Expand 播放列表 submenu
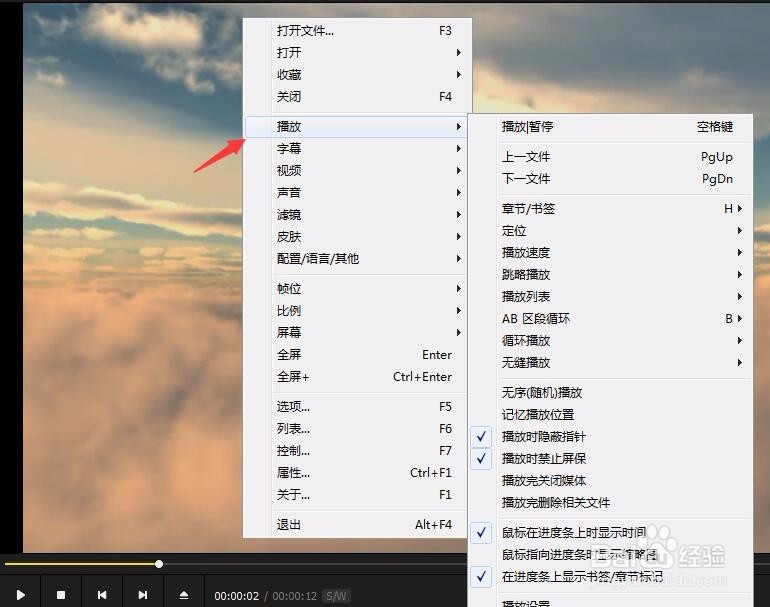Viewport: 770px width, 607px height. click(x=610, y=297)
